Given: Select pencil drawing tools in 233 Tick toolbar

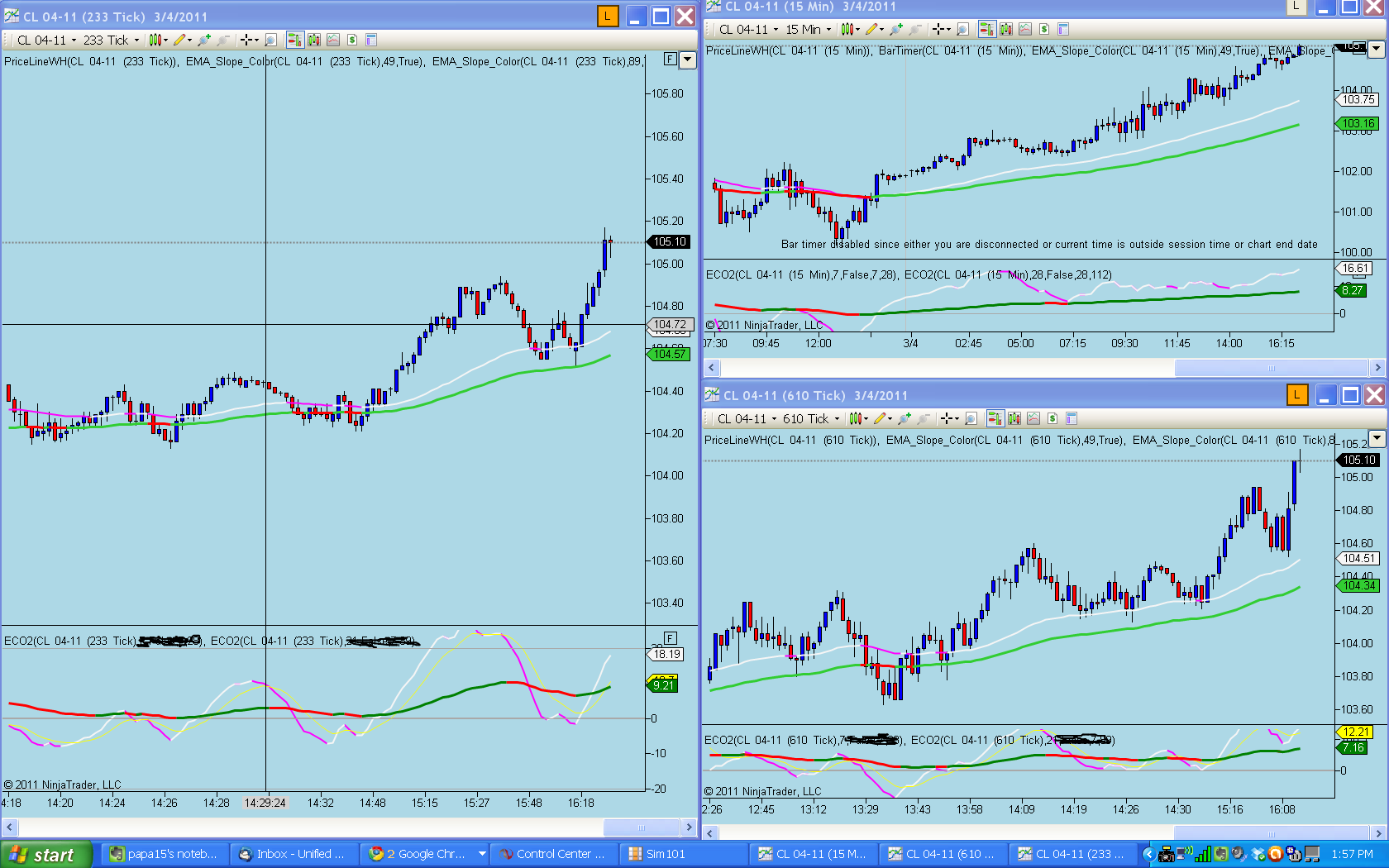Looking at the screenshot, I should [x=182, y=40].
